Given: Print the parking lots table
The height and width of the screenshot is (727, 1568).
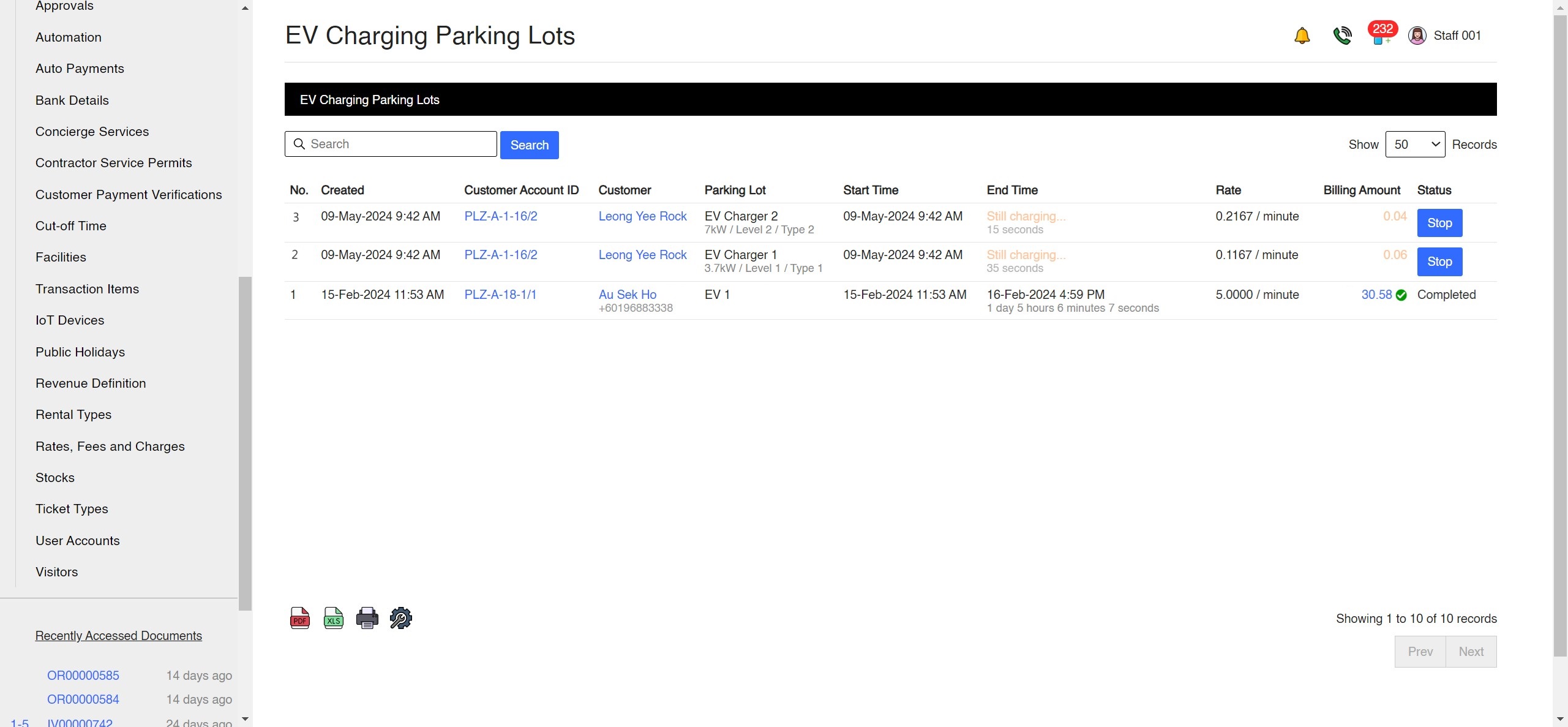Looking at the screenshot, I should (x=367, y=617).
